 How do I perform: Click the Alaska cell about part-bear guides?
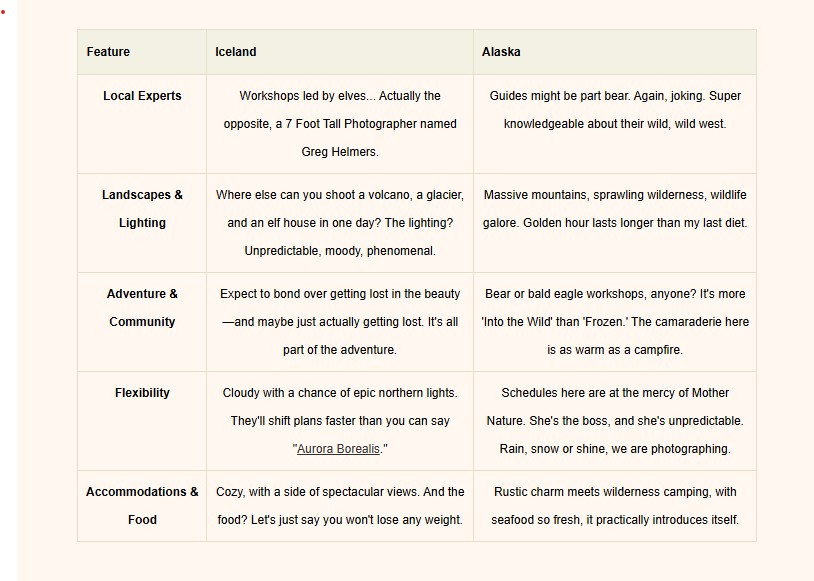pyautogui.click(x=615, y=110)
